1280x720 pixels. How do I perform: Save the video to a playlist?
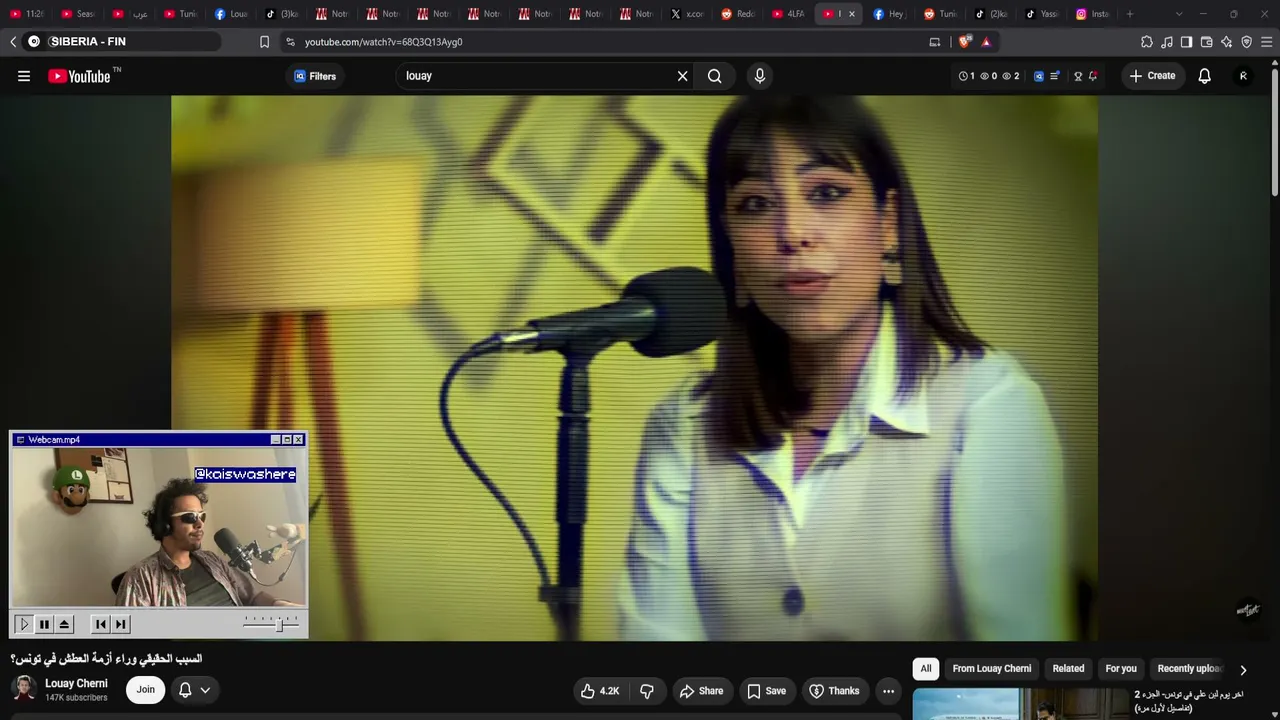pos(767,691)
